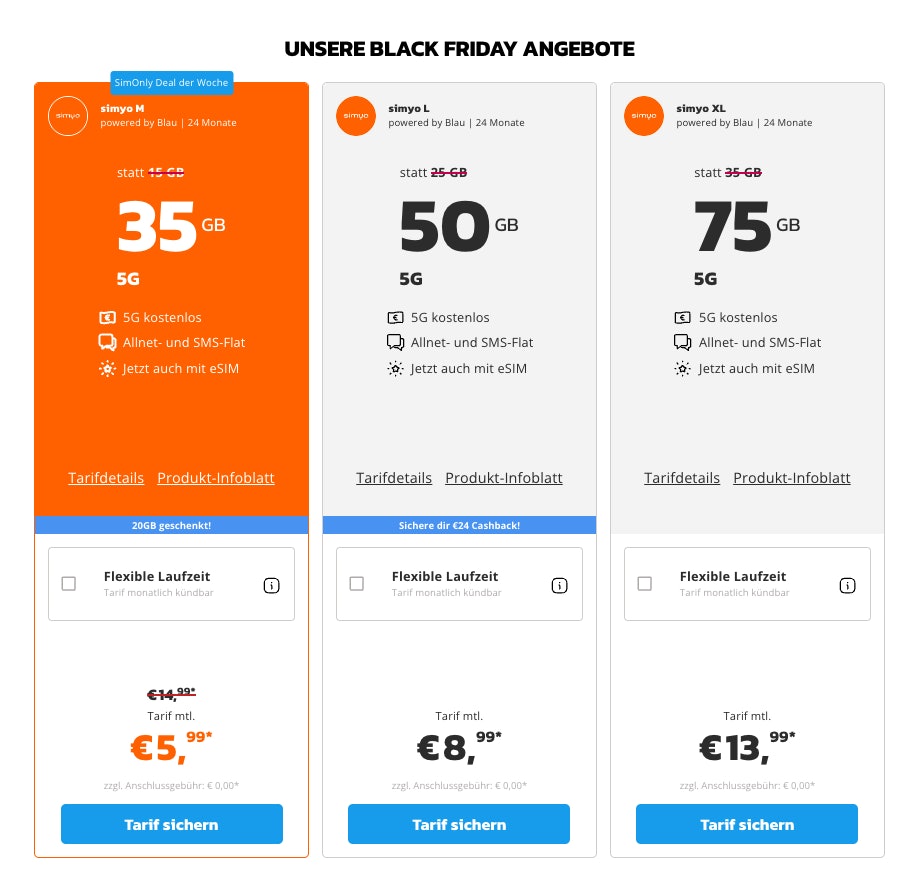
Task: Click the eSIM icon in simyo L
Action: (395, 369)
